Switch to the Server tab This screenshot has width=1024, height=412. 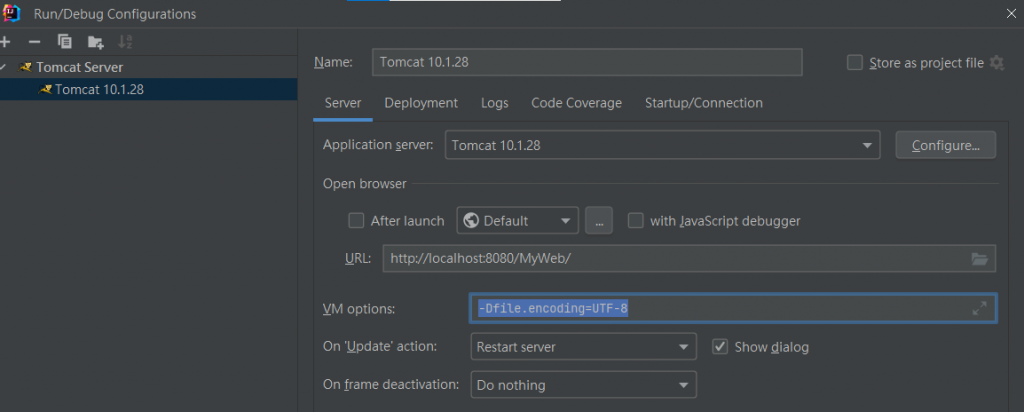(343, 103)
